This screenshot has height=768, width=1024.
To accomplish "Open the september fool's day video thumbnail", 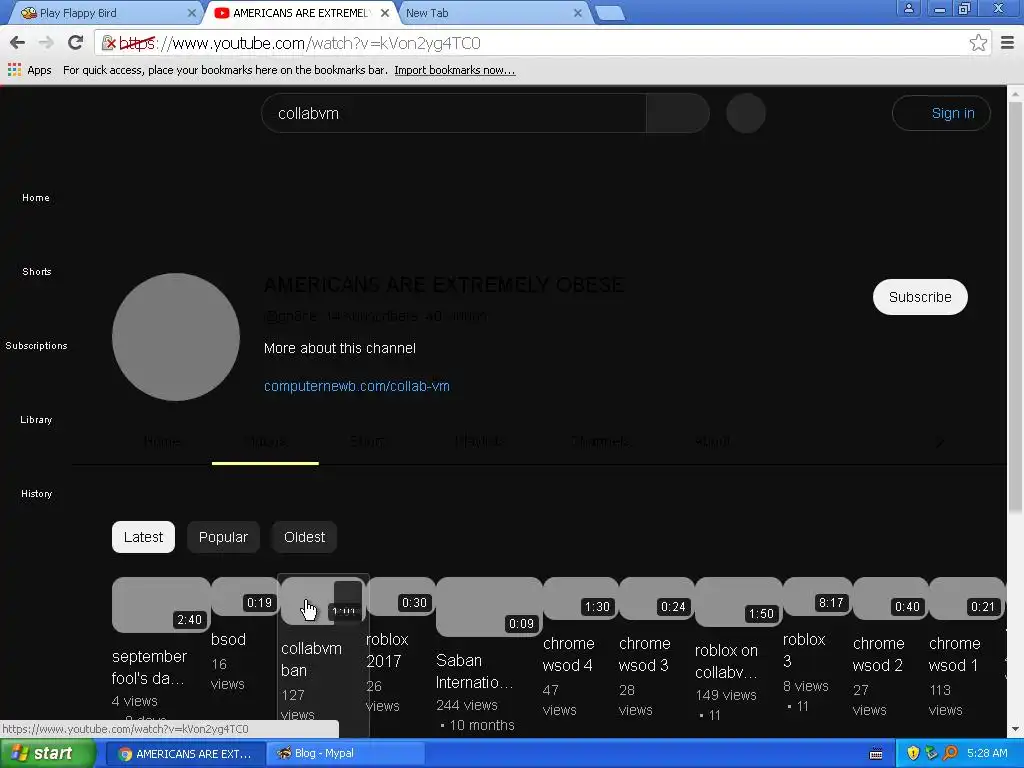I will pyautogui.click(x=161, y=605).
